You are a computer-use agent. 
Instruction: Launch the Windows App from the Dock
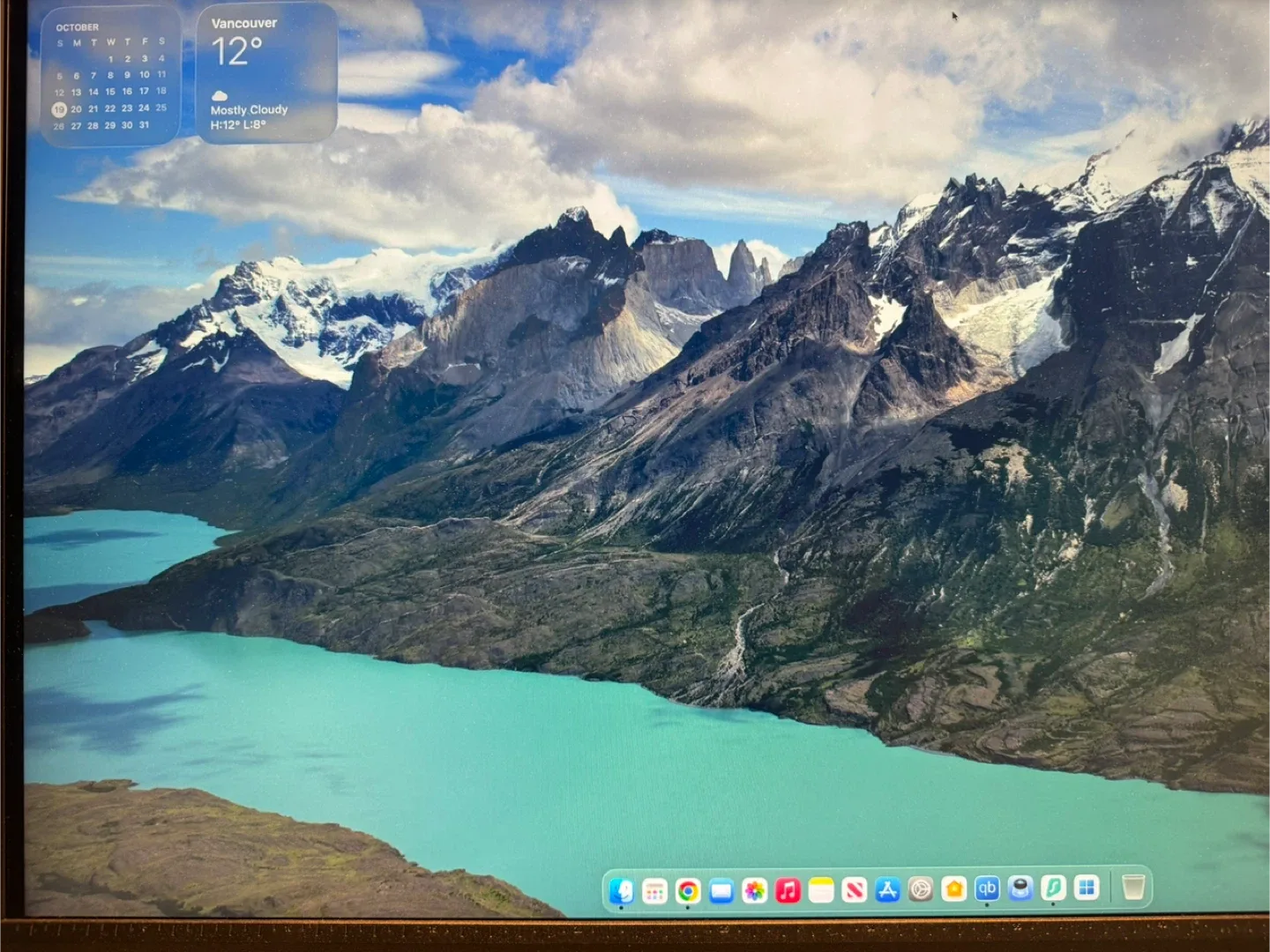[1087, 890]
